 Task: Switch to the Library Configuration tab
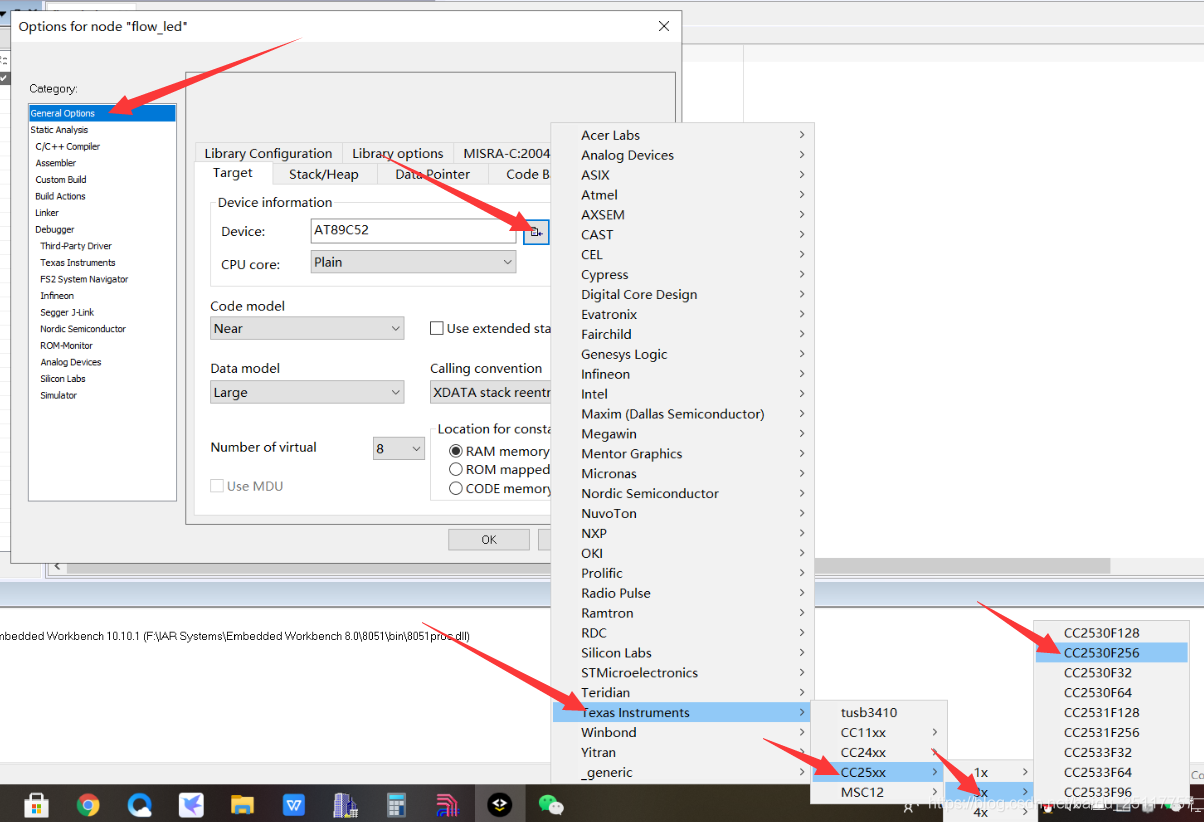click(x=268, y=153)
